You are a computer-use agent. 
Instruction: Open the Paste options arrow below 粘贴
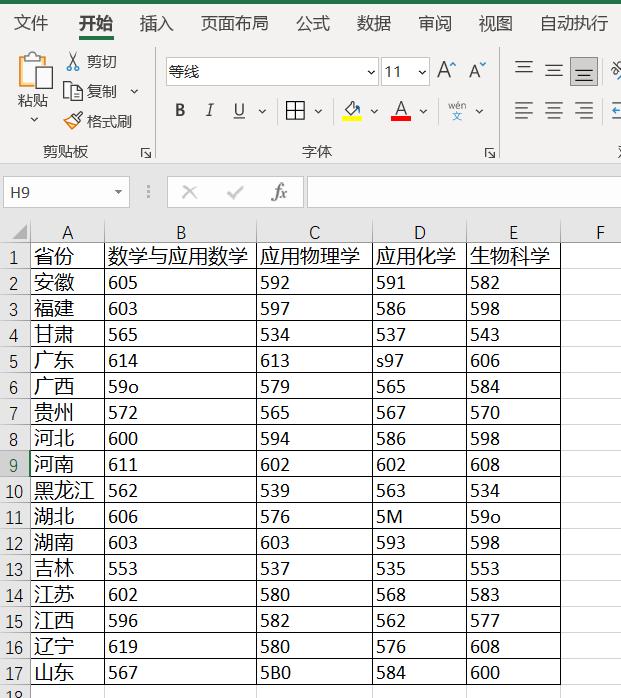click(x=34, y=119)
